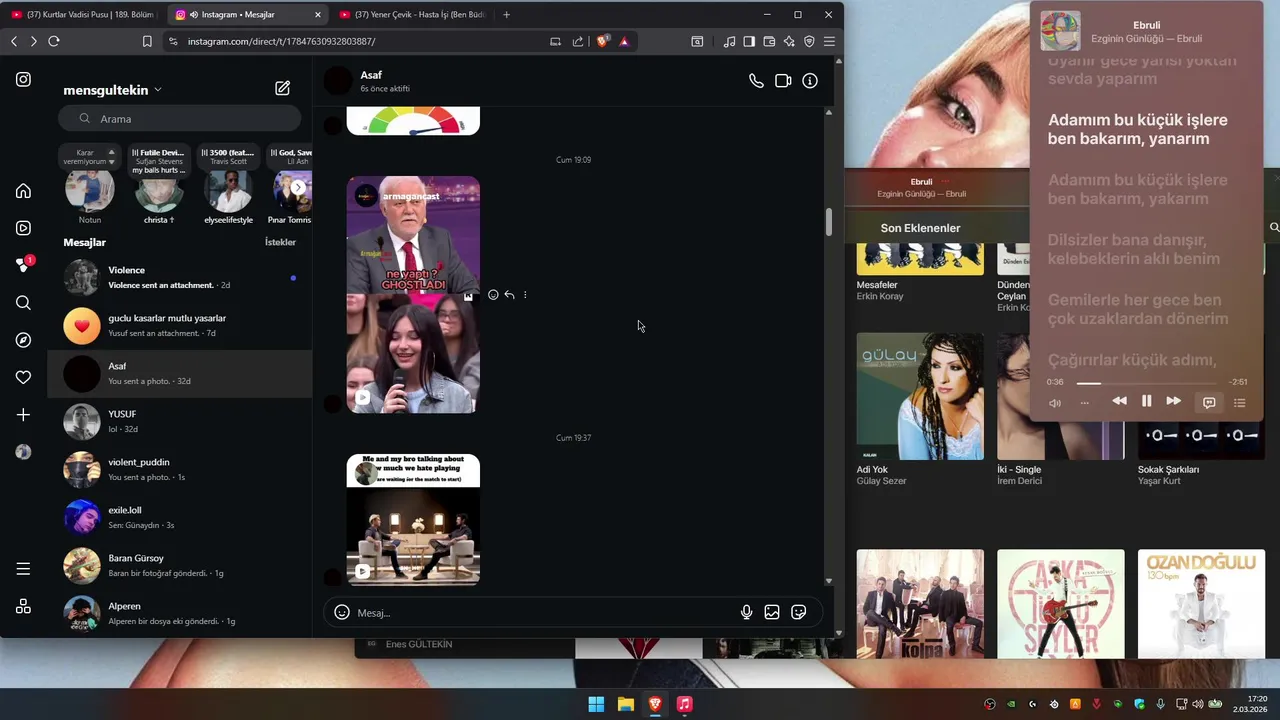Open emoji picker in message box
The width and height of the screenshot is (1280, 720).
tap(342, 612)
